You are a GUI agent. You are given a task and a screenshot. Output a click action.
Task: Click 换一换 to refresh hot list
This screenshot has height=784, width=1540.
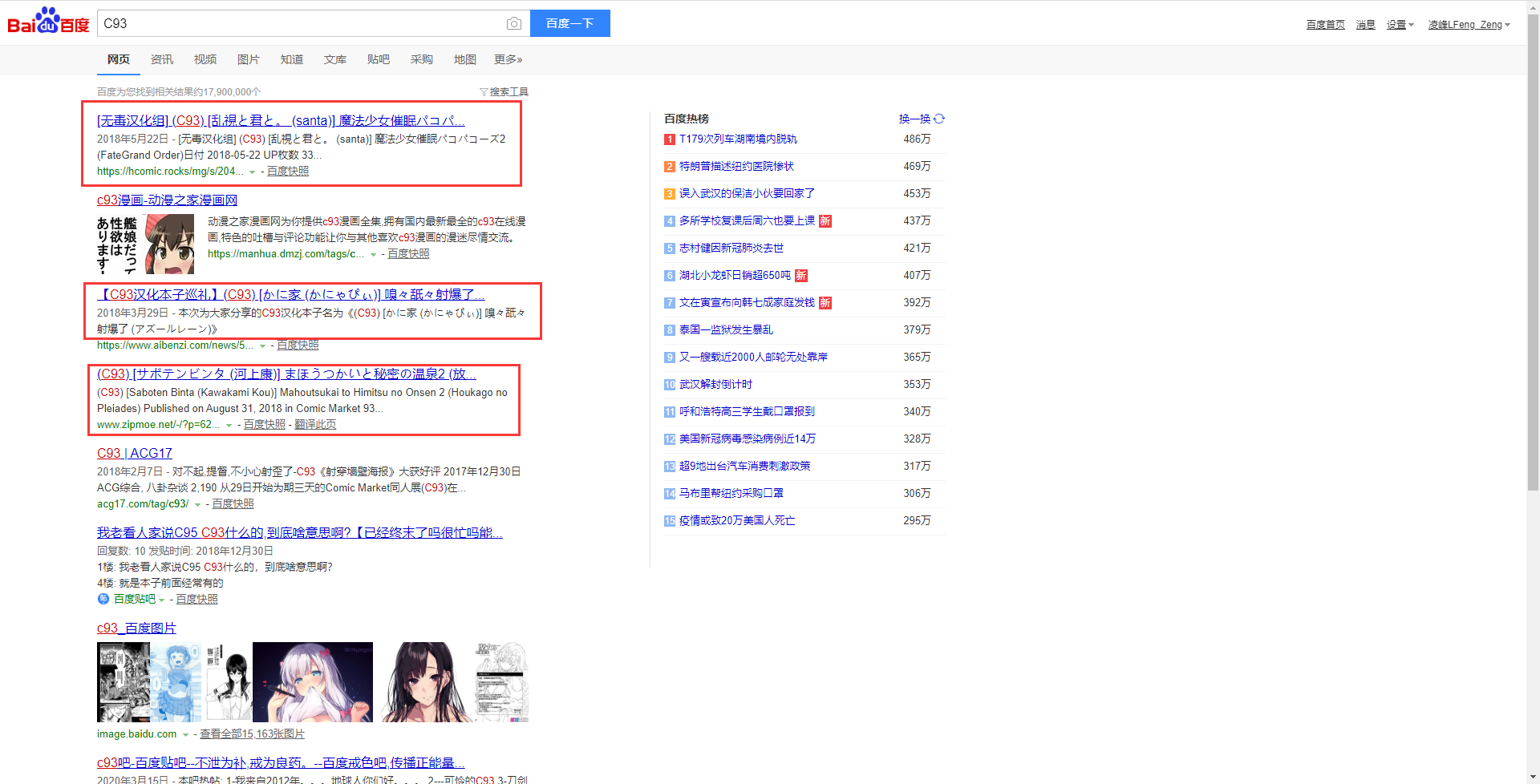915,119
